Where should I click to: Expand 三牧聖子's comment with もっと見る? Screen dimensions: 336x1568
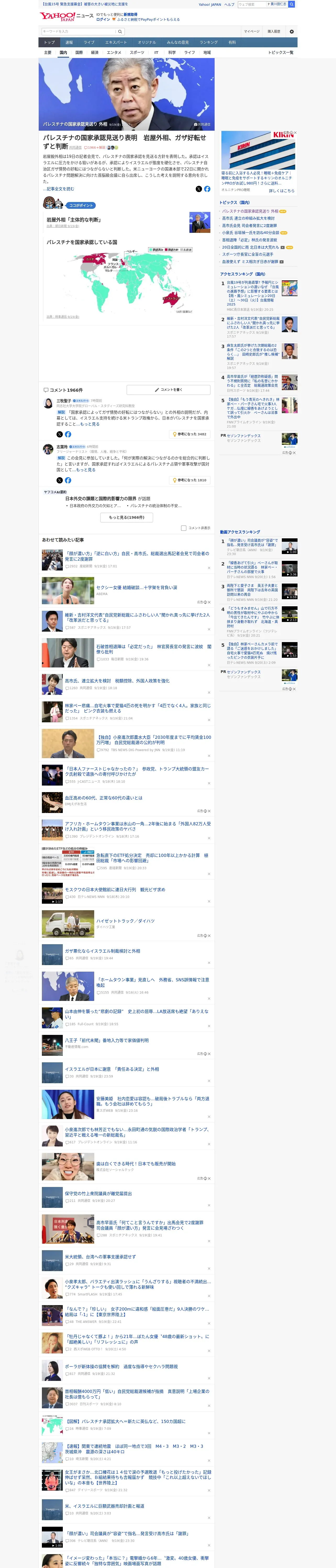tap(90, 424)
